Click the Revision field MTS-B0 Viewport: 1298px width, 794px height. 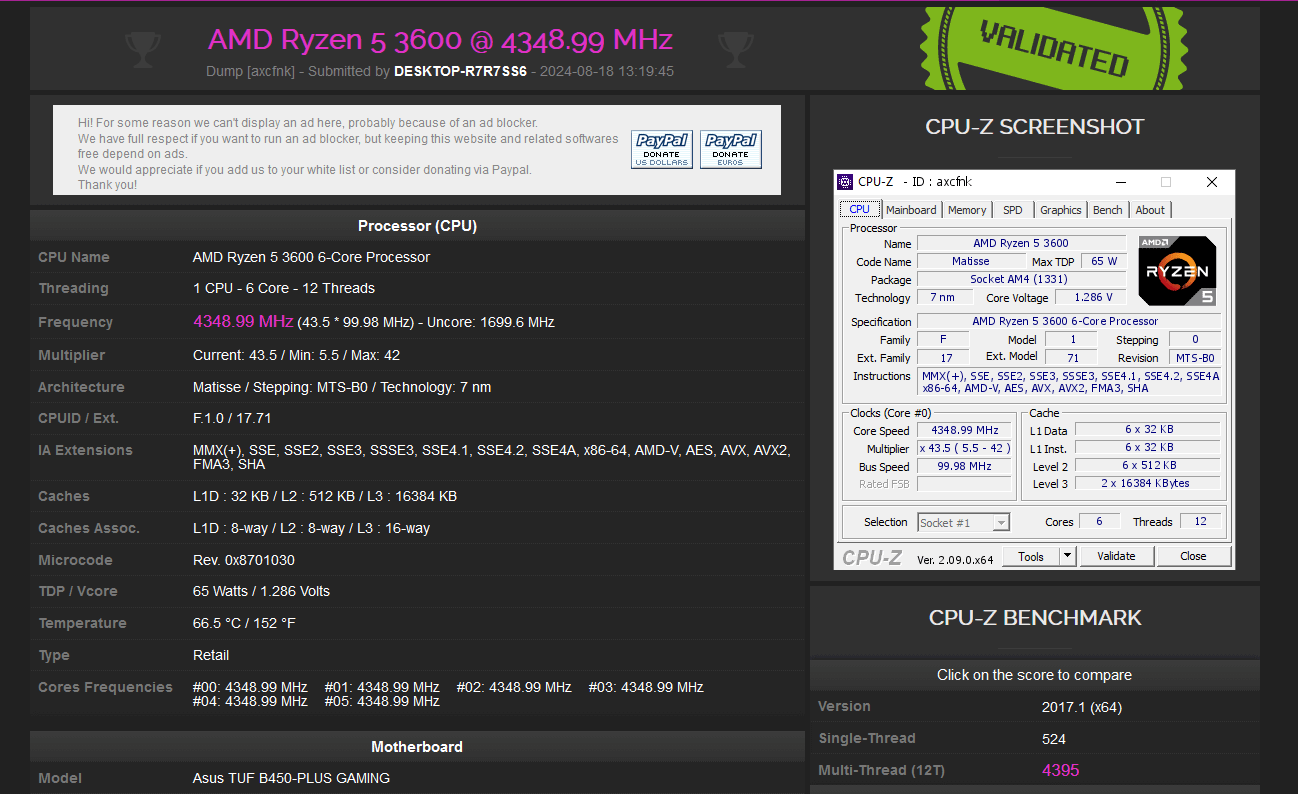[x=1194, y=357]
